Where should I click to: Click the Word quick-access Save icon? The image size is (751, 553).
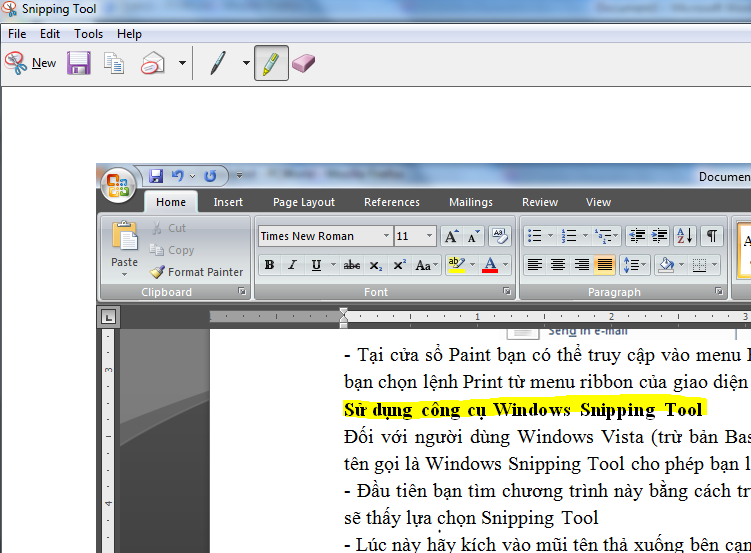click(156, 176)
